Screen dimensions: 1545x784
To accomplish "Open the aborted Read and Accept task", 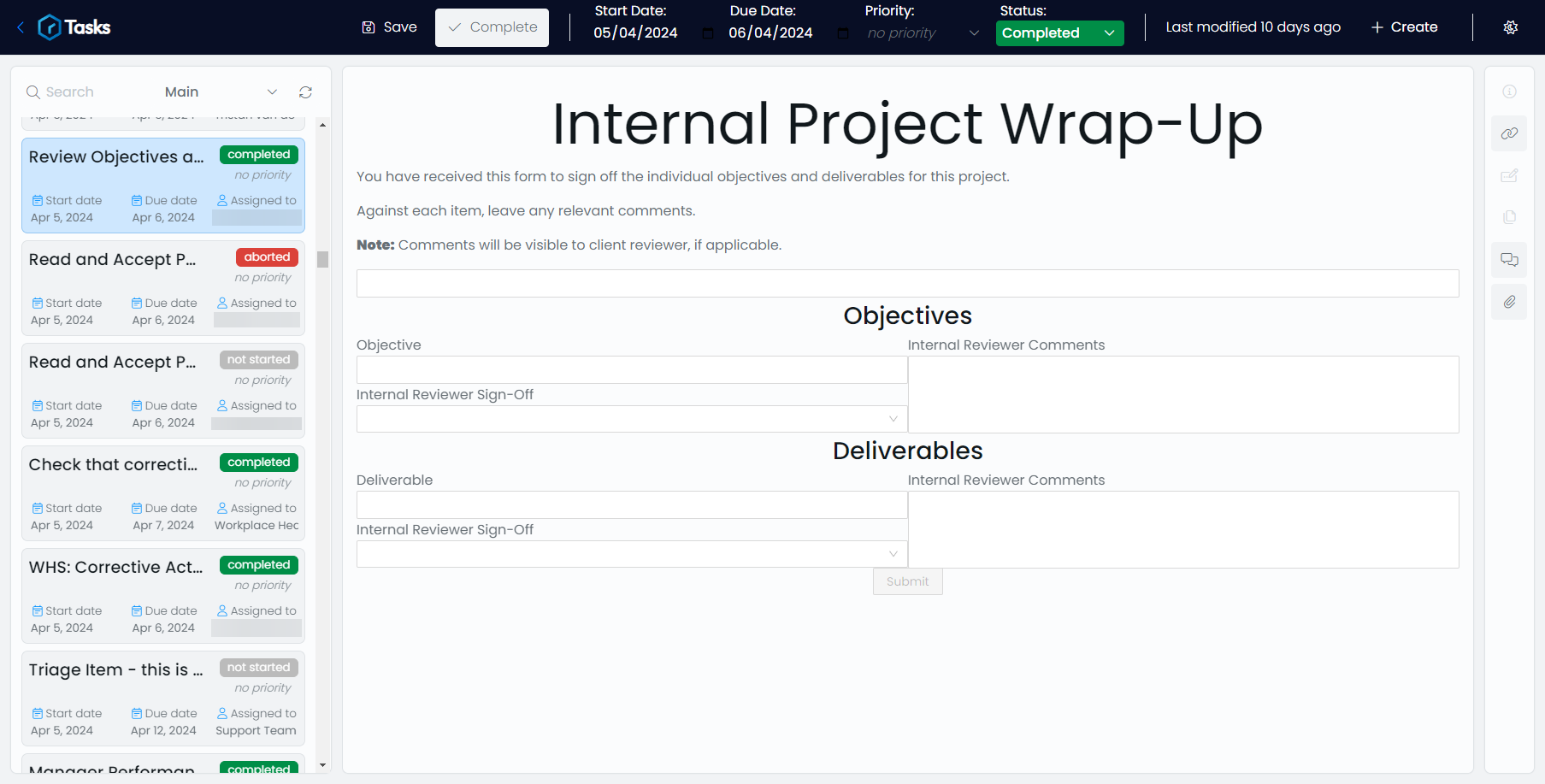I will click(x=163, y=288).
